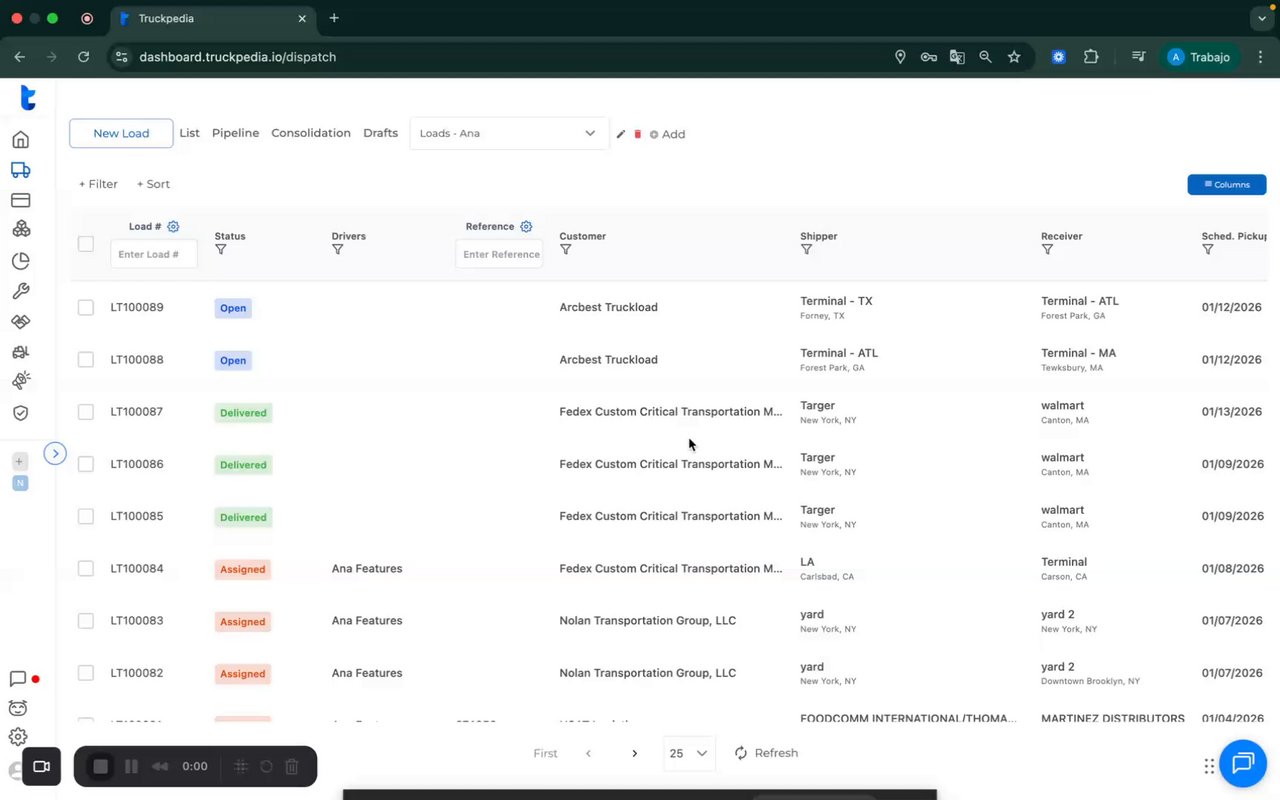Edit the Loads - Ana view with pencil icon
Image resolution: width=1280 pixels, height=800 pixels.
621,134
